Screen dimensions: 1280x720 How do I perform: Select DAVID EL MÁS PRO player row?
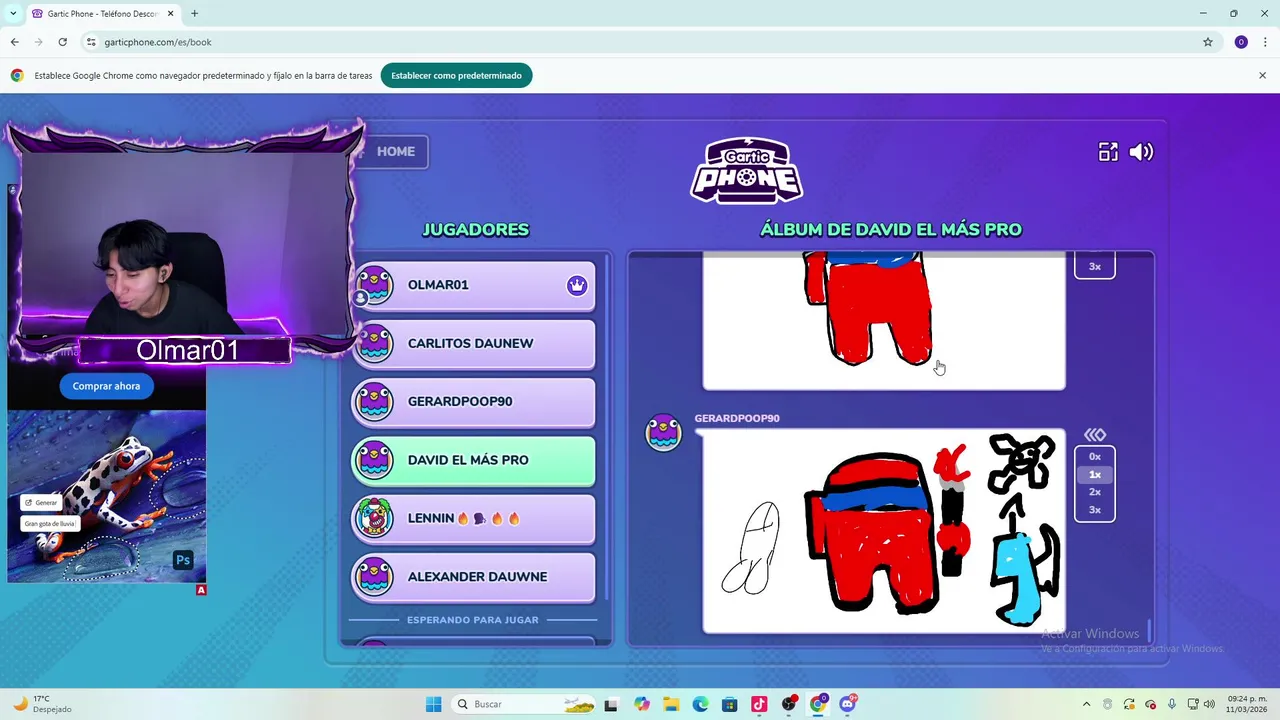[x=474, y=460]
